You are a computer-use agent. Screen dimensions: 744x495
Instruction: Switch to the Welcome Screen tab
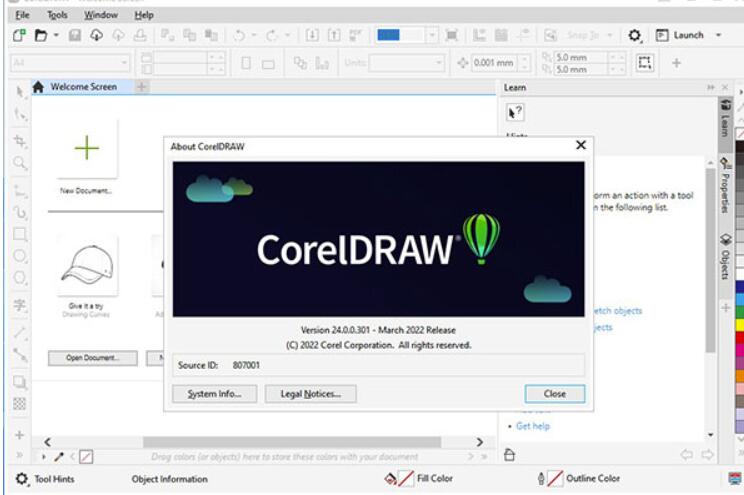pos(83,87)
